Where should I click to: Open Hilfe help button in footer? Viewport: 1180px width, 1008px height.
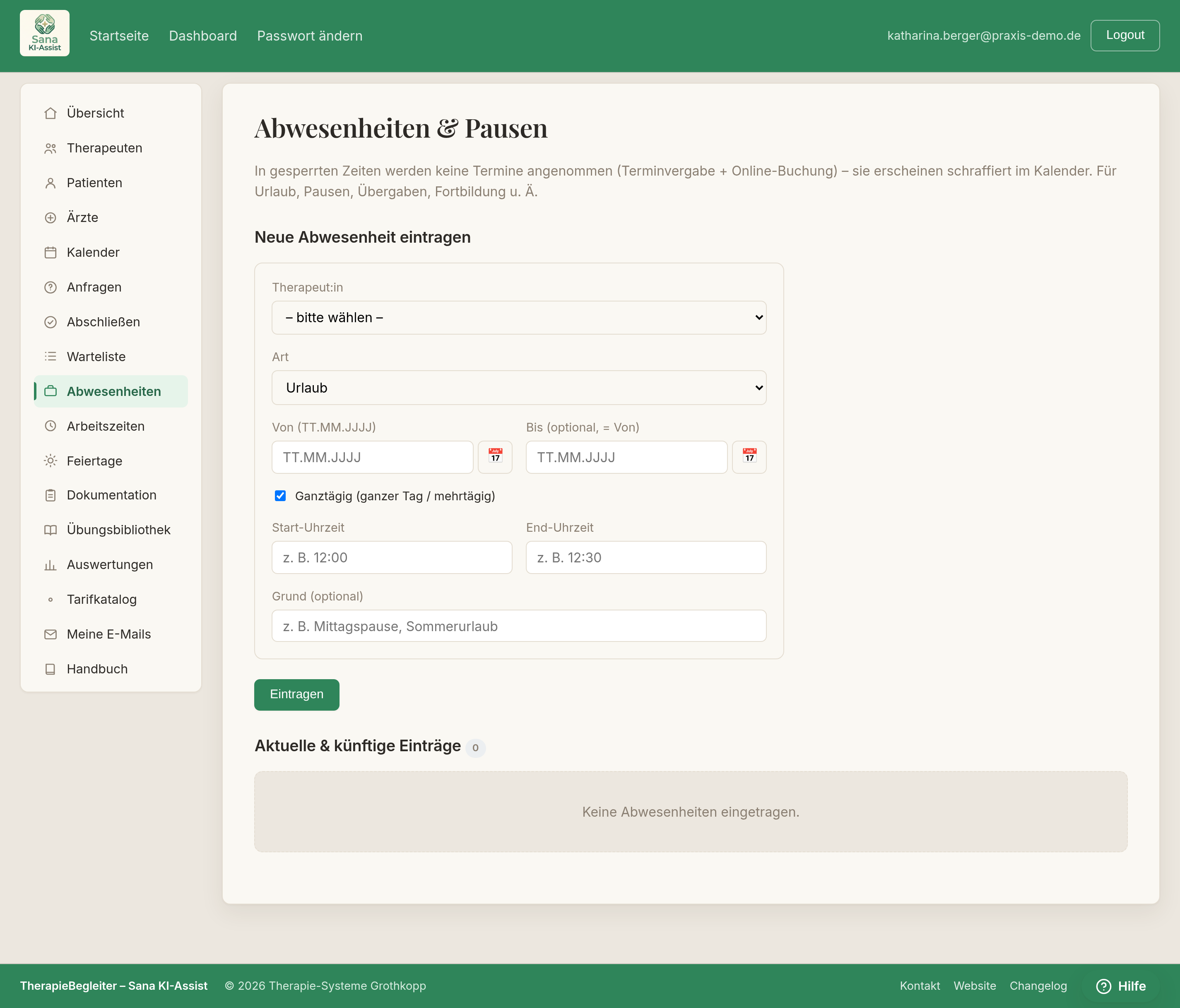click(1121, 986)
